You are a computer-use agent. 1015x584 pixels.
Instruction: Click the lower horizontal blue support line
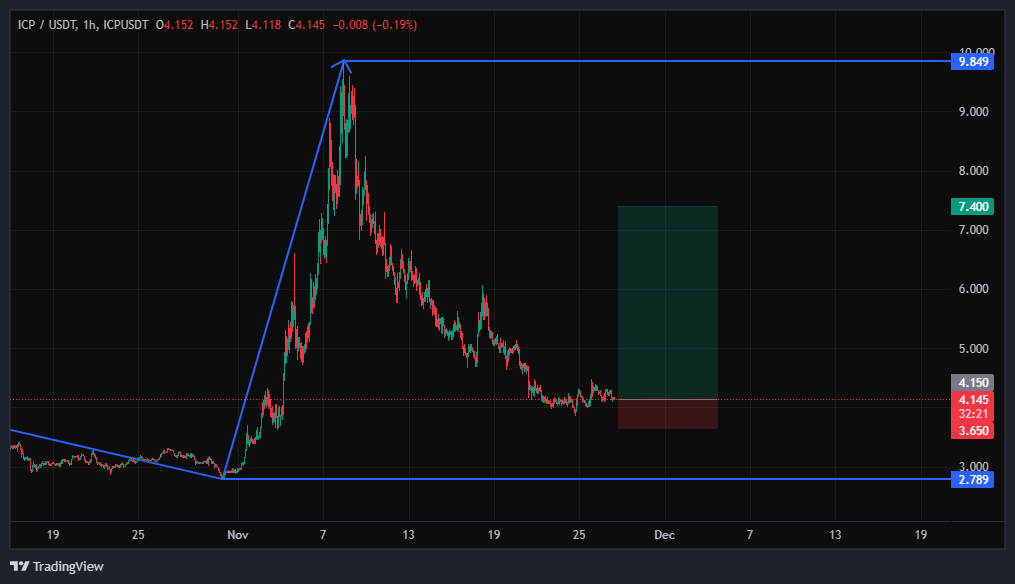click(x=600, y=479)
